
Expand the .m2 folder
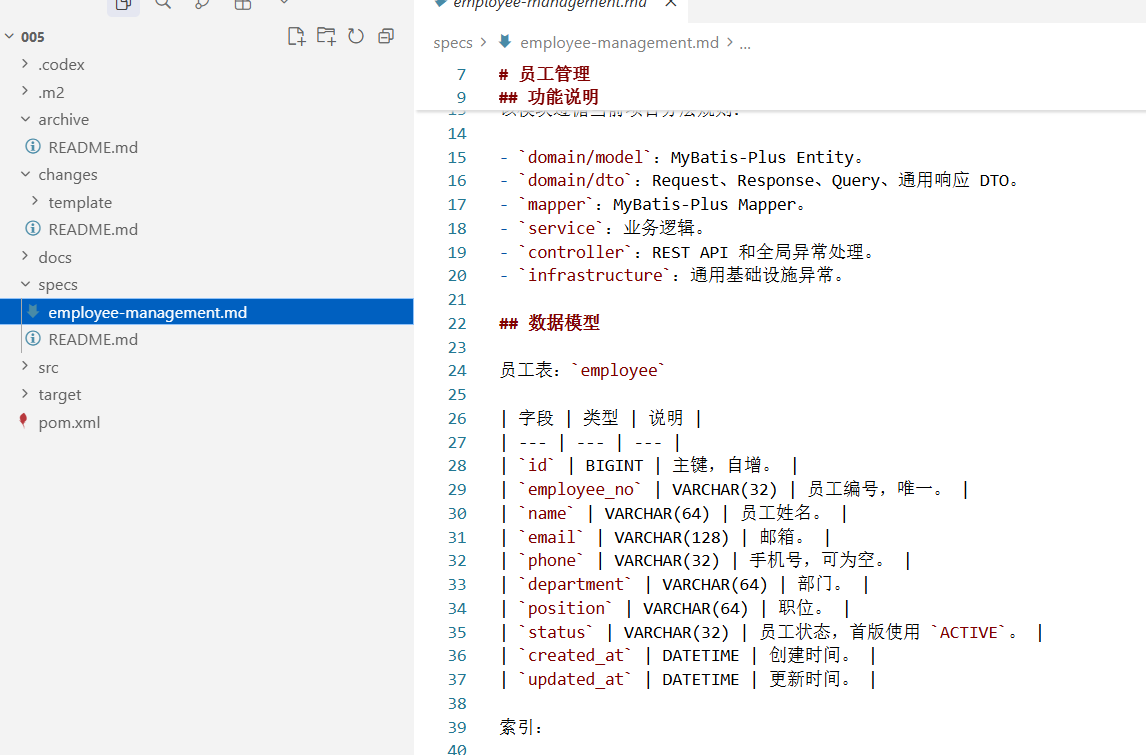25,91
